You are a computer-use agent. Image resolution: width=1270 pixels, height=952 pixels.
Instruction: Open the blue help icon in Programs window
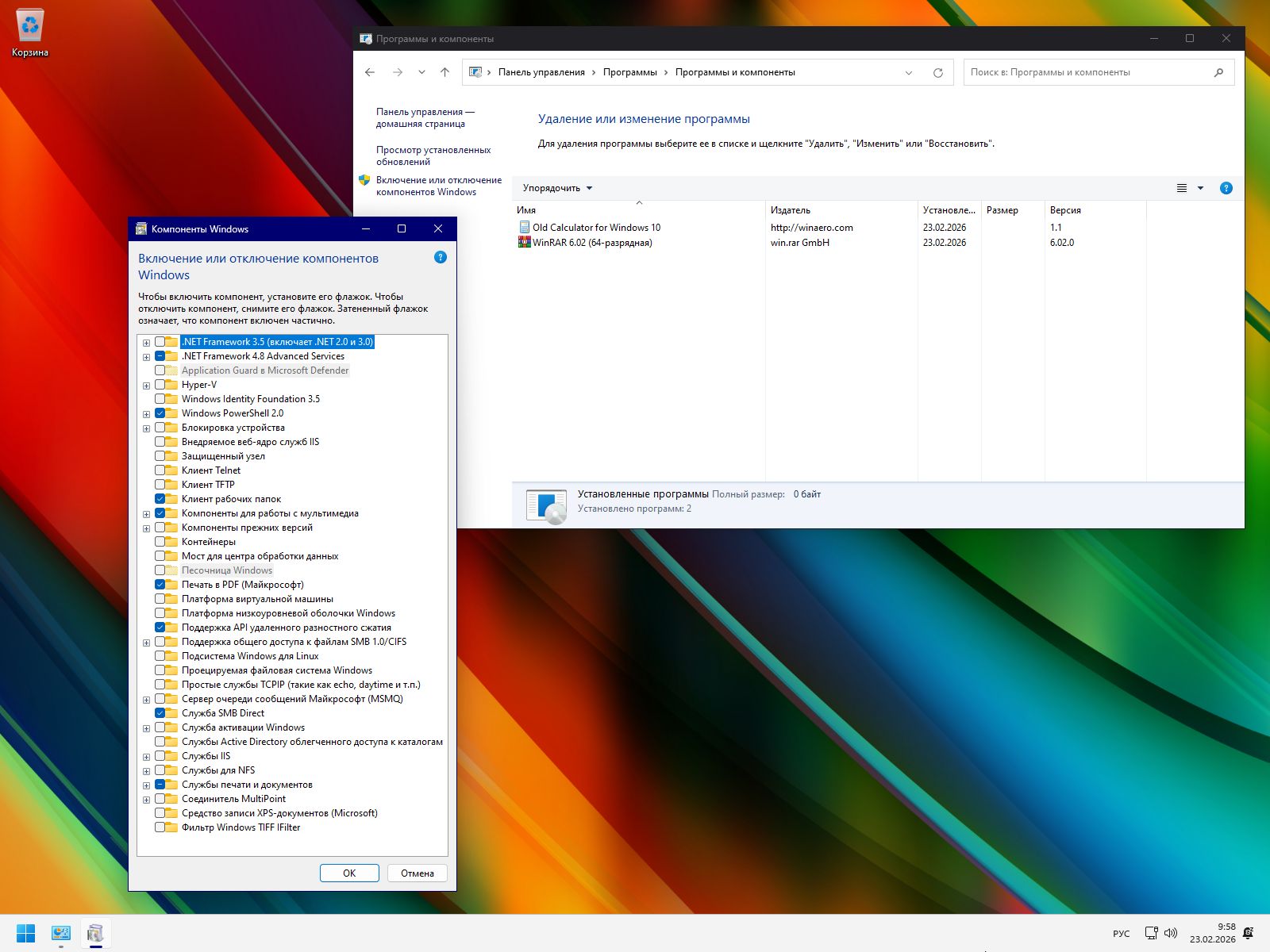coord(1226,188)
